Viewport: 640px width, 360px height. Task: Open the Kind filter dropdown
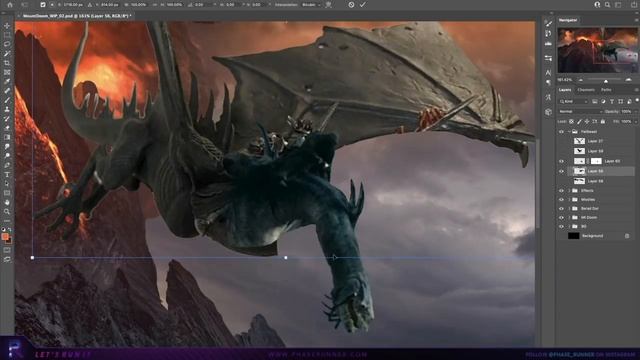[x=574, y=101]
